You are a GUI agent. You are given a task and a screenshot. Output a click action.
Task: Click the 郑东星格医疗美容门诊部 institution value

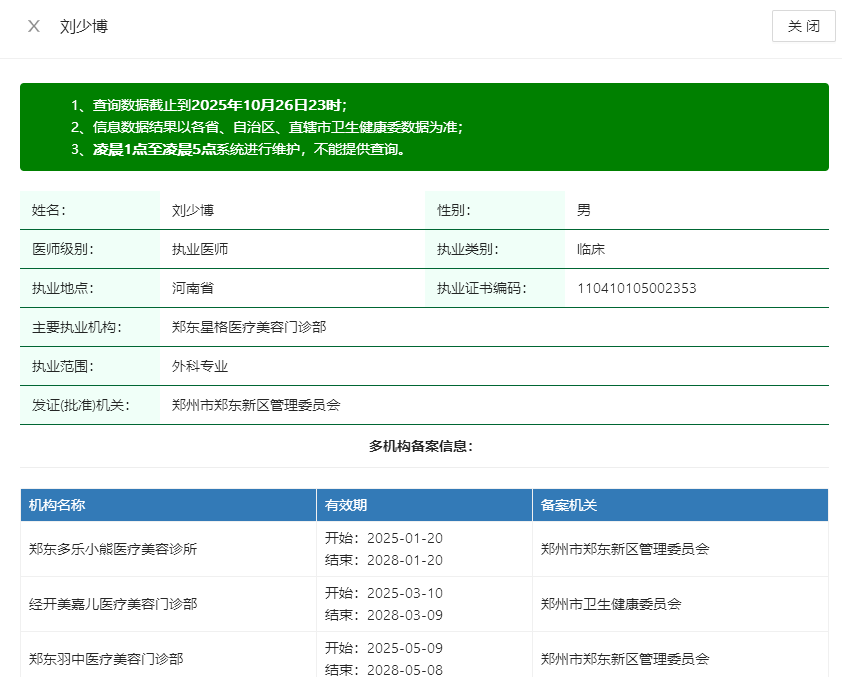(249, 327)
